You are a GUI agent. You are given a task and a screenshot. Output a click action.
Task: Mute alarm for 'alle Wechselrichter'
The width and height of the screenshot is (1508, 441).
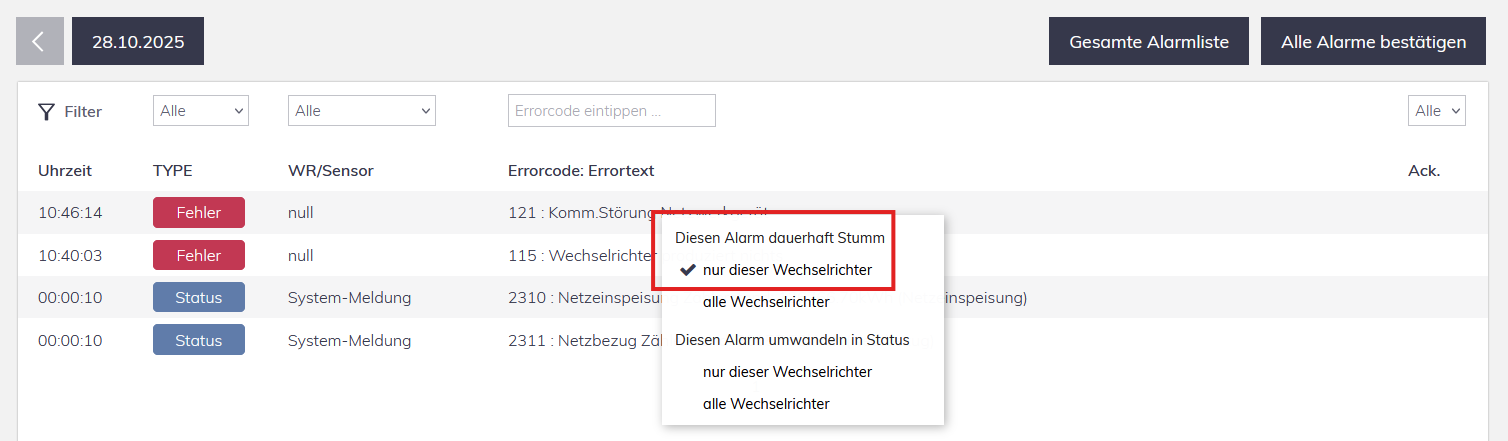pos(766,302)
